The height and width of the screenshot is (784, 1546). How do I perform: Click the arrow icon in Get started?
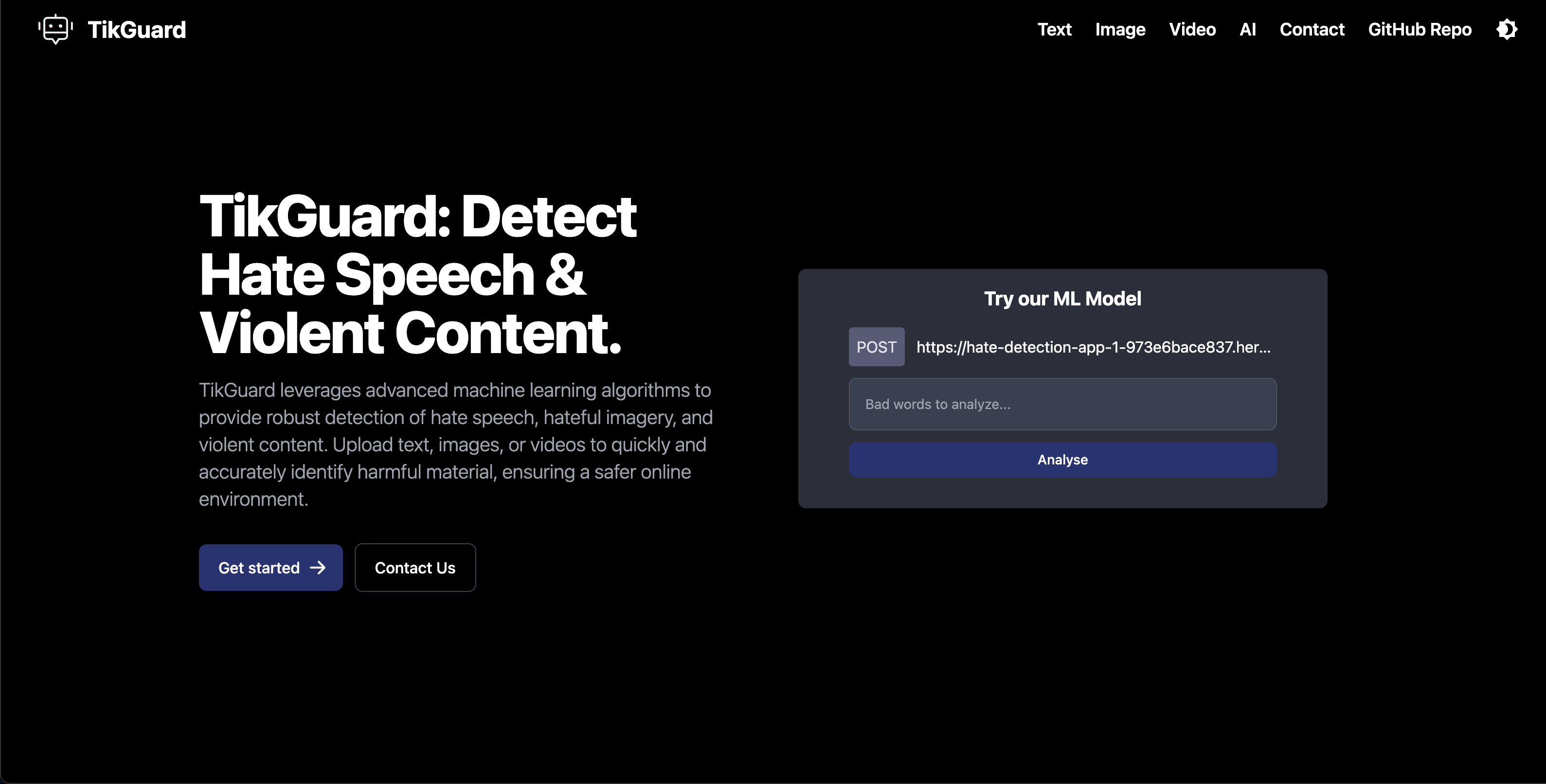[318, 568]
